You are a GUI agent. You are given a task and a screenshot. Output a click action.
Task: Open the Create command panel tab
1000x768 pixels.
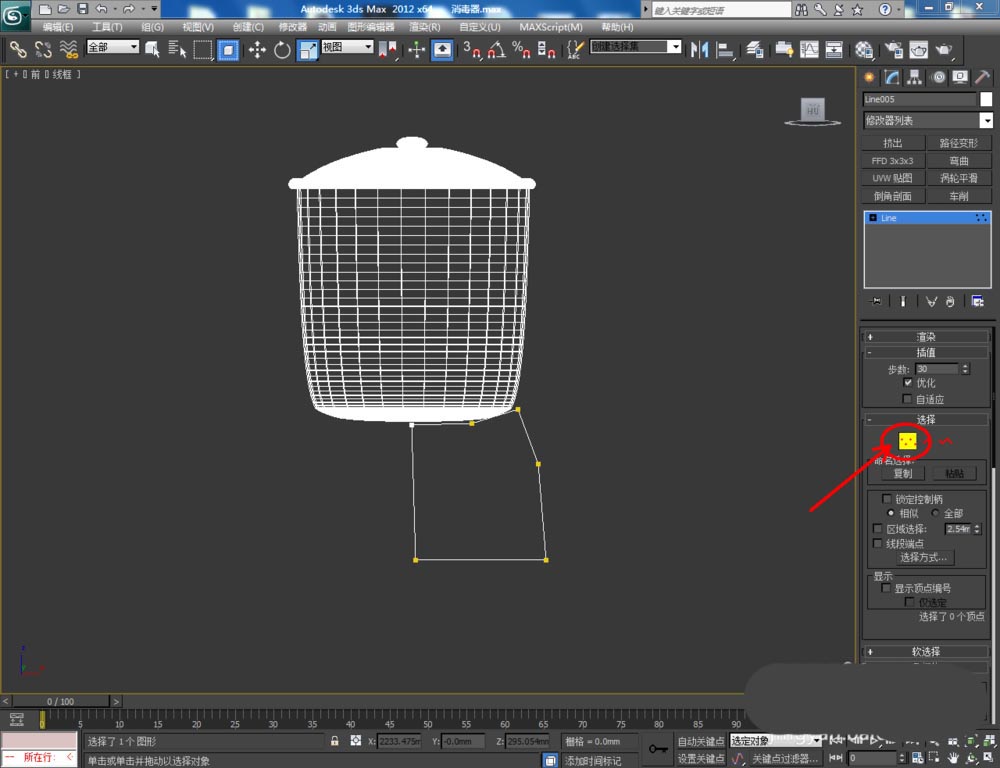869,77
